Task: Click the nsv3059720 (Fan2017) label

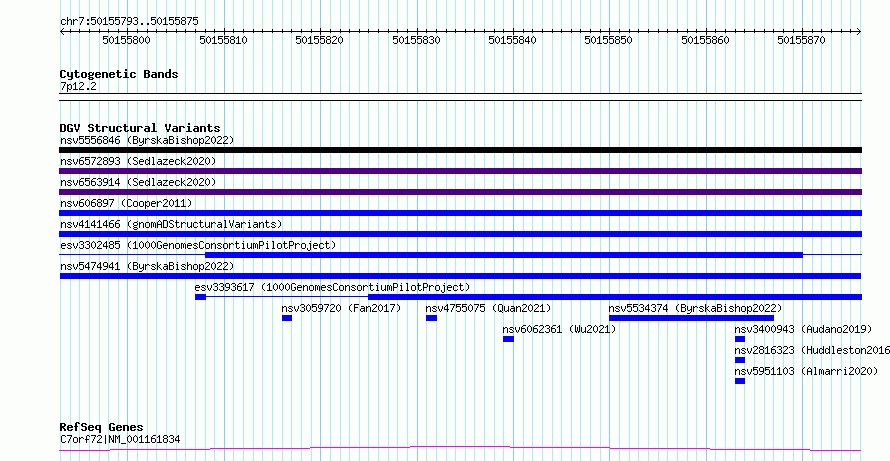Action: (342, 308)
